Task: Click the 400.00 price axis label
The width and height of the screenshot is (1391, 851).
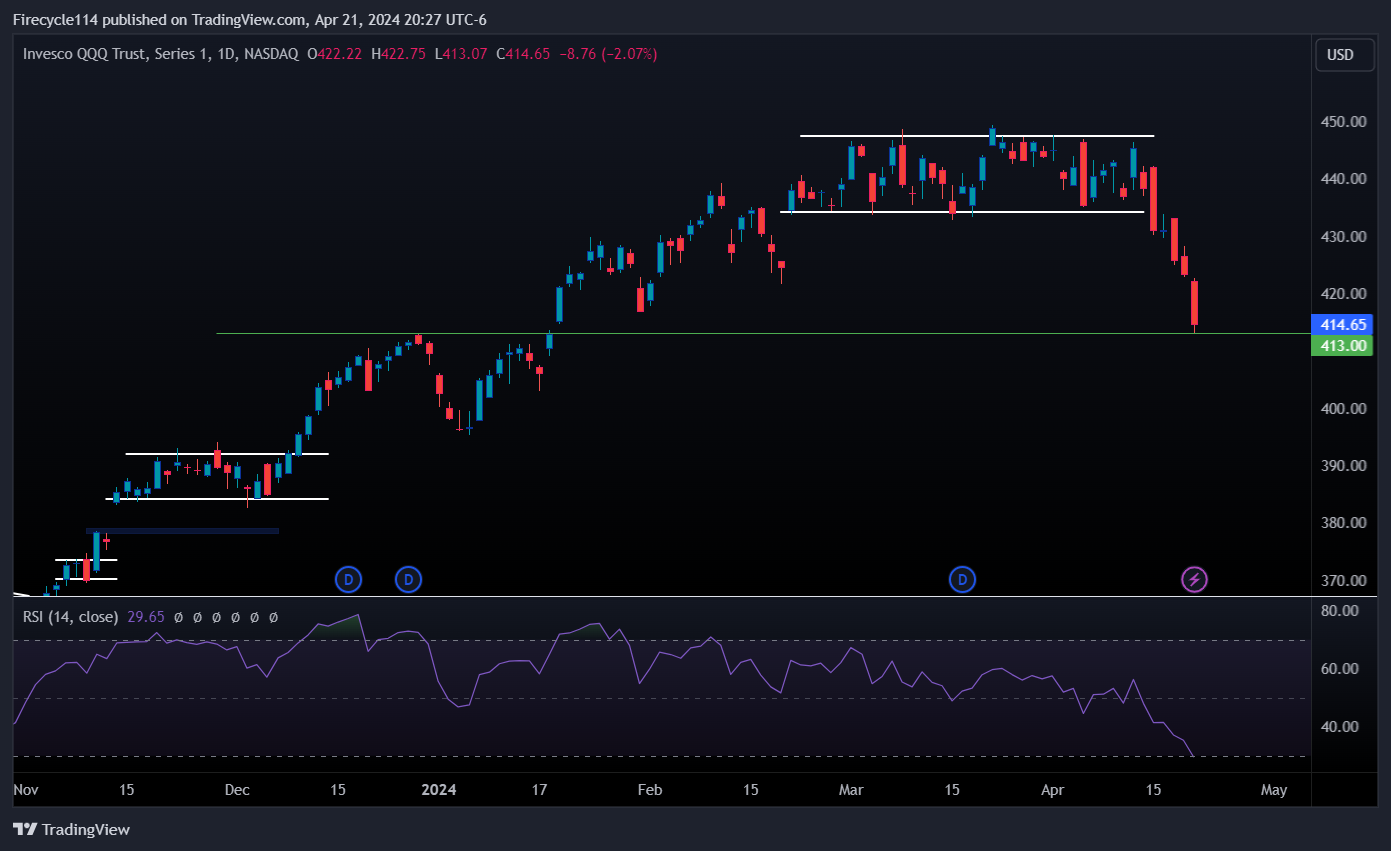Action: tap(1343, 408)
